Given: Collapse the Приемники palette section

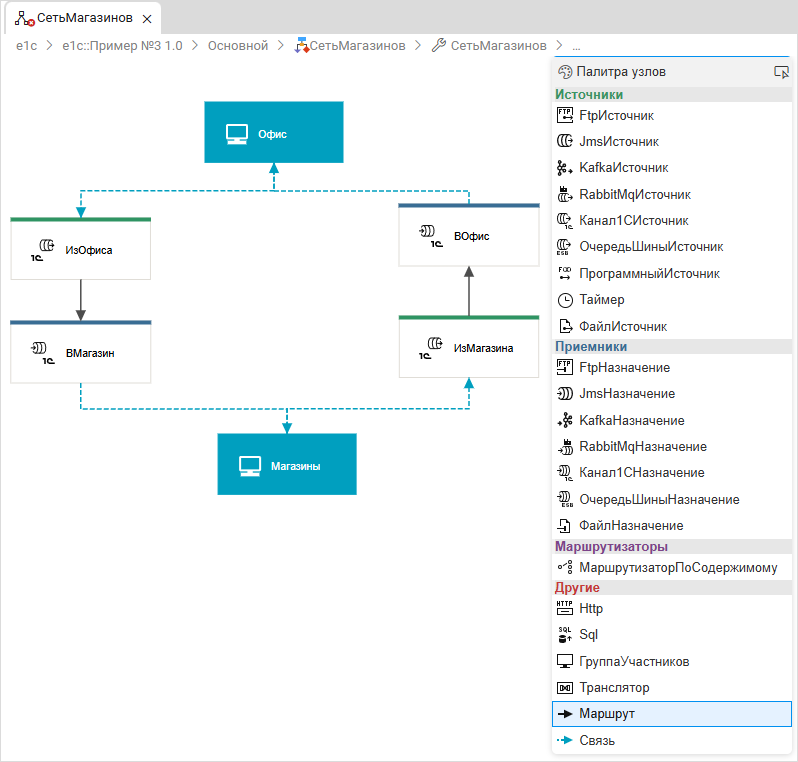Looking at the screenshot, I should (x=591, y=346).
